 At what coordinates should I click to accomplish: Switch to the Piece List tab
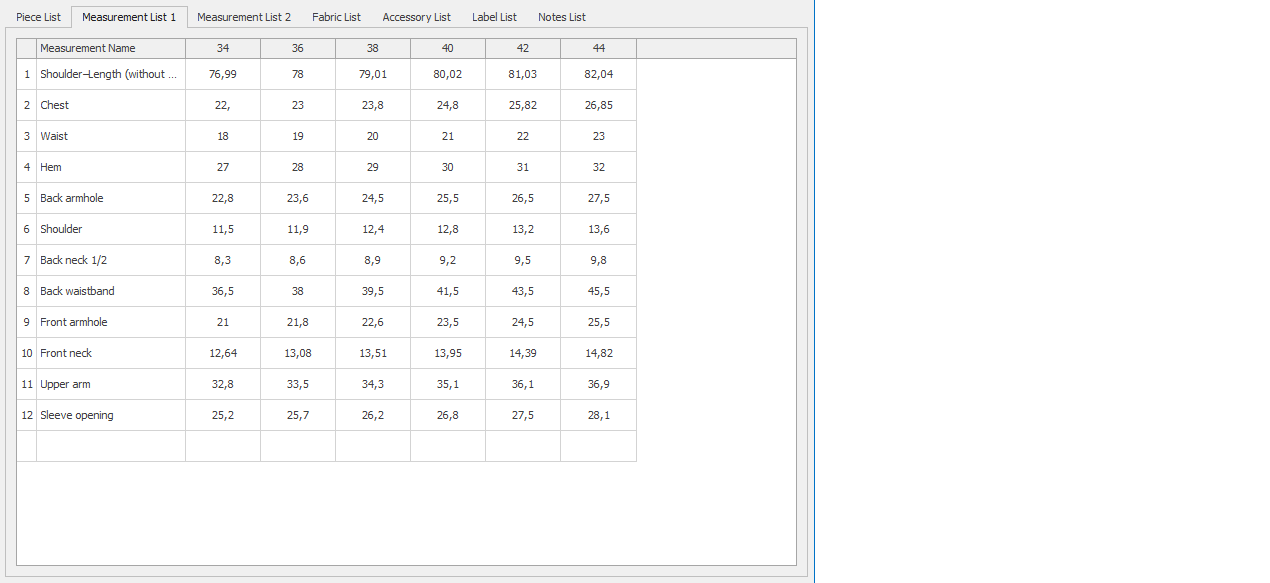[x=38, y=17]
